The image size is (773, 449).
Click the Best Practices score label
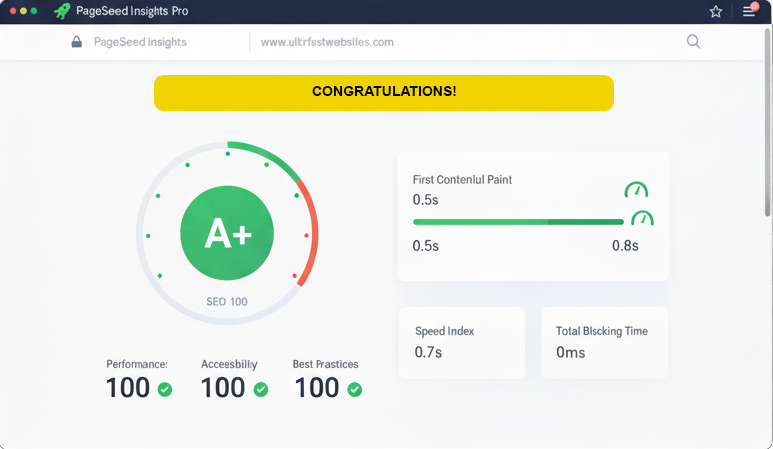[325, 364]
